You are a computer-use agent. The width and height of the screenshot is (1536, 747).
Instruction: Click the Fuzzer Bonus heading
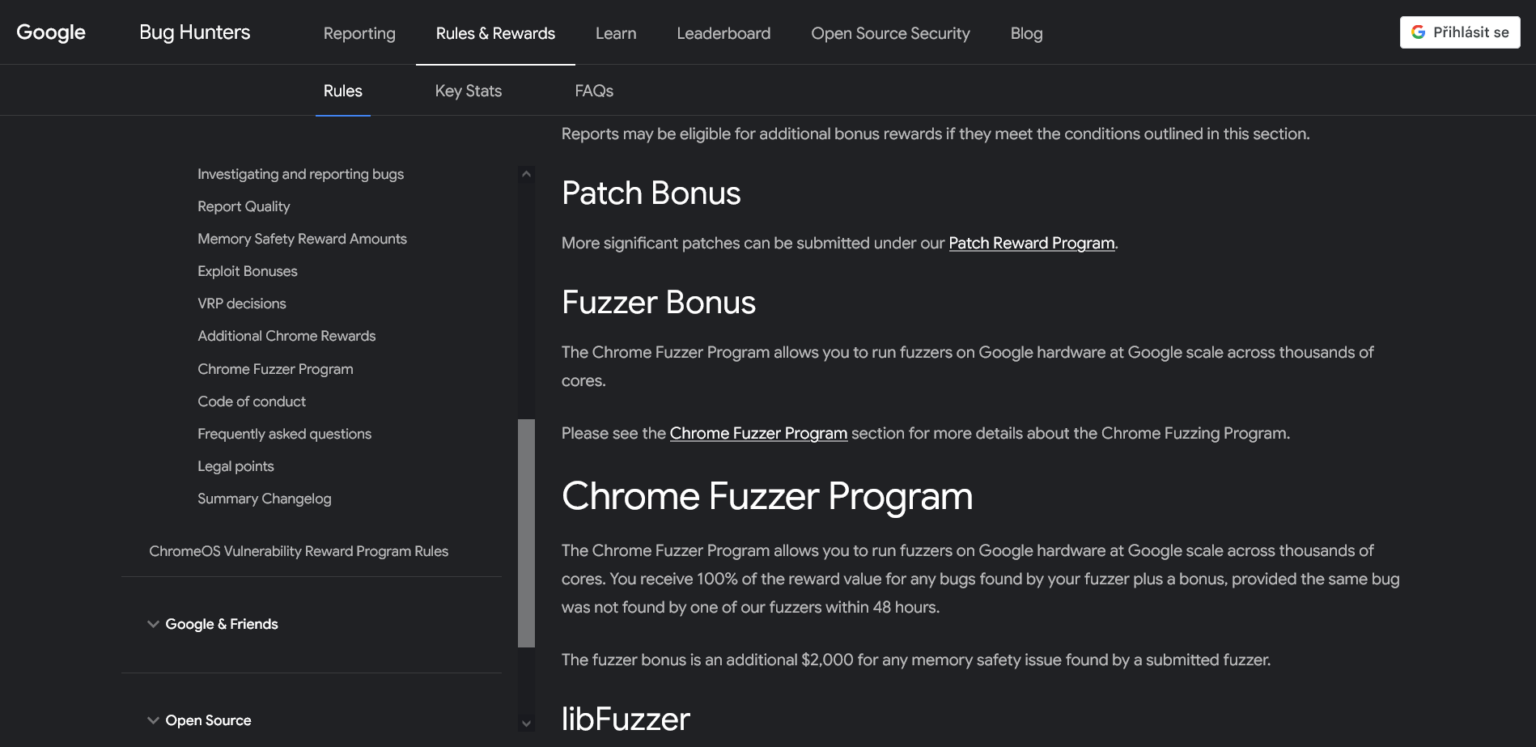tap(658, 302)
